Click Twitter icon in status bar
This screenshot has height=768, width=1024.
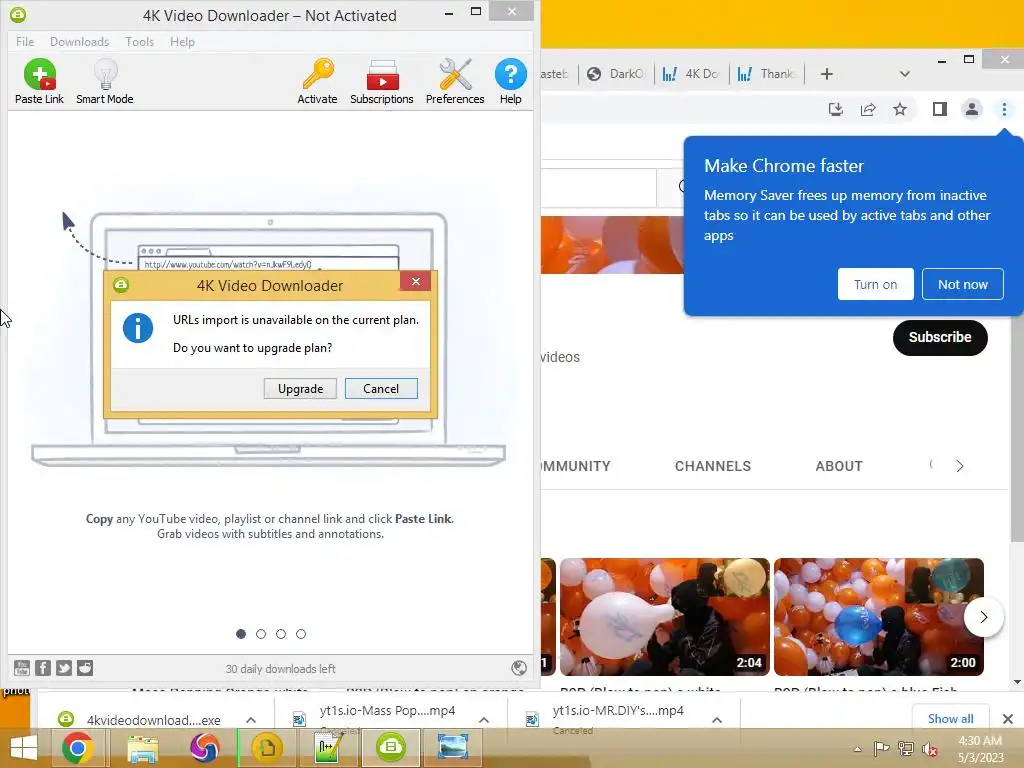(x=64, y=667)
